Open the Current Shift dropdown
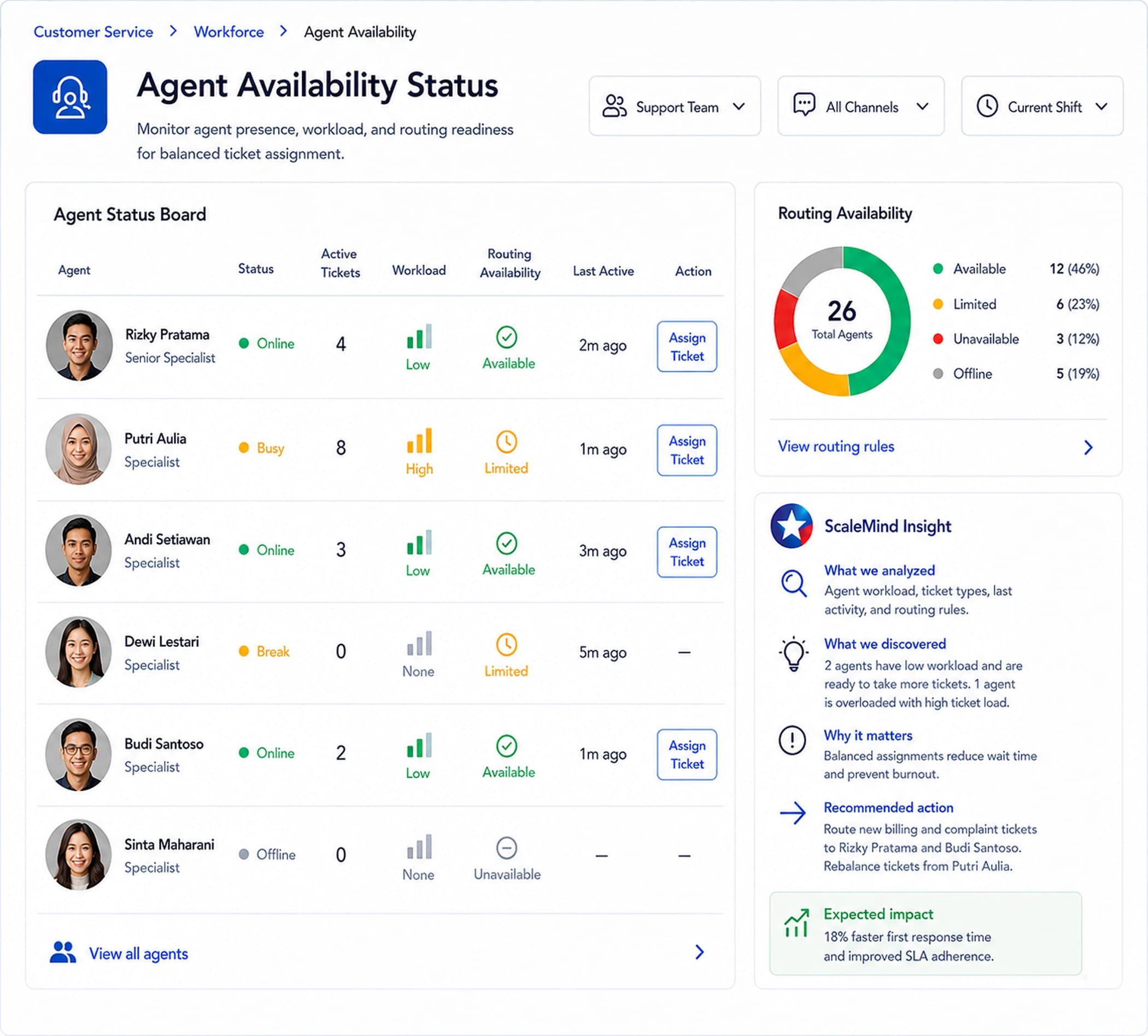The image size is (1148, 1036). pyautogui.click(x=1042, y=107)
